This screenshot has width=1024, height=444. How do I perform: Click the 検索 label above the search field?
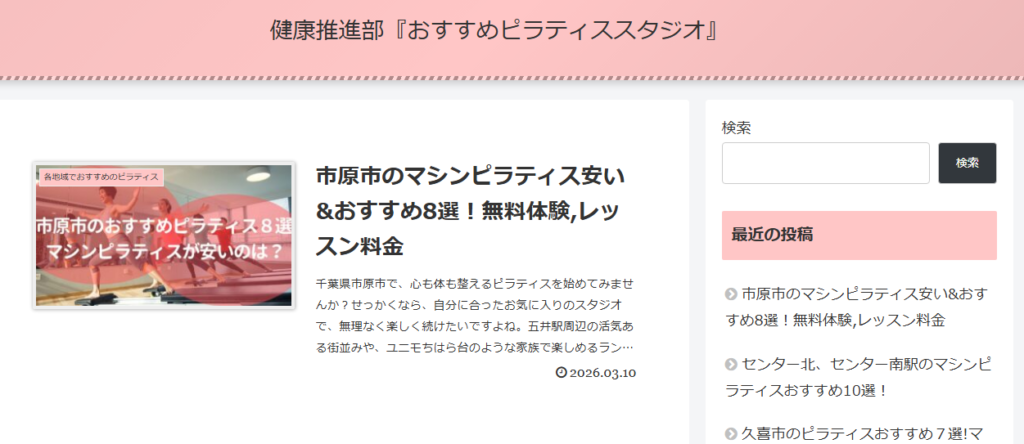[736, 128]
